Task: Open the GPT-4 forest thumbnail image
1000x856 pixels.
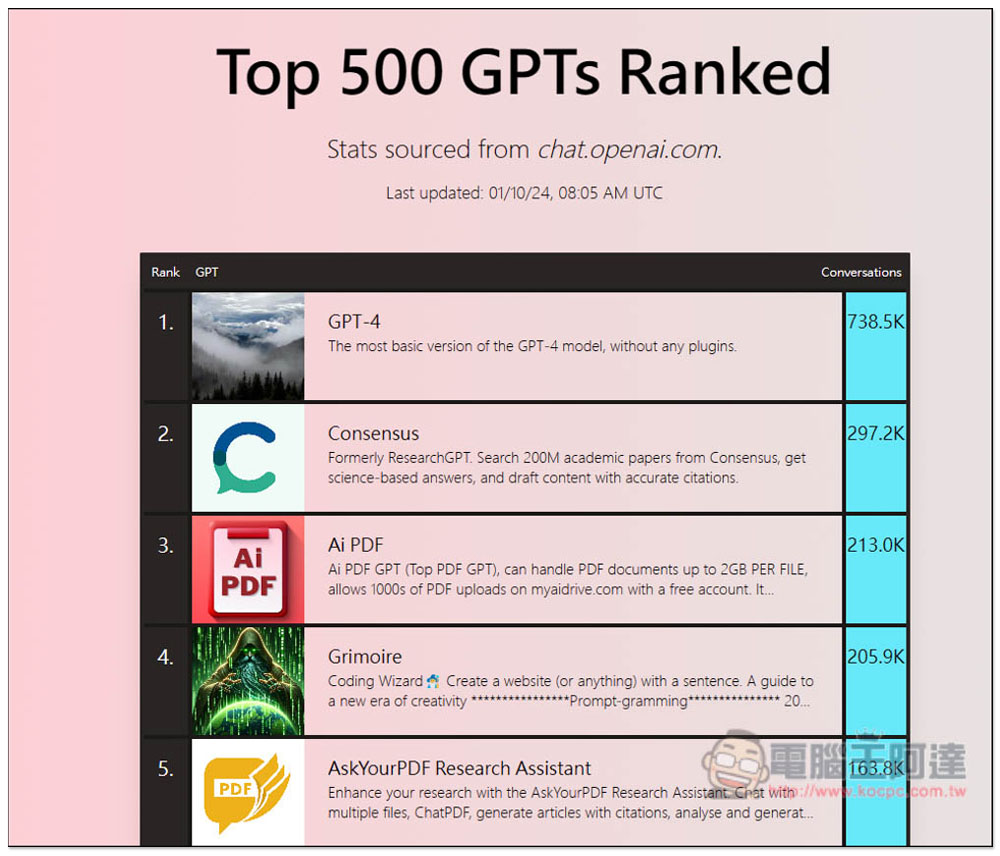Action: (x=247, y=346)
